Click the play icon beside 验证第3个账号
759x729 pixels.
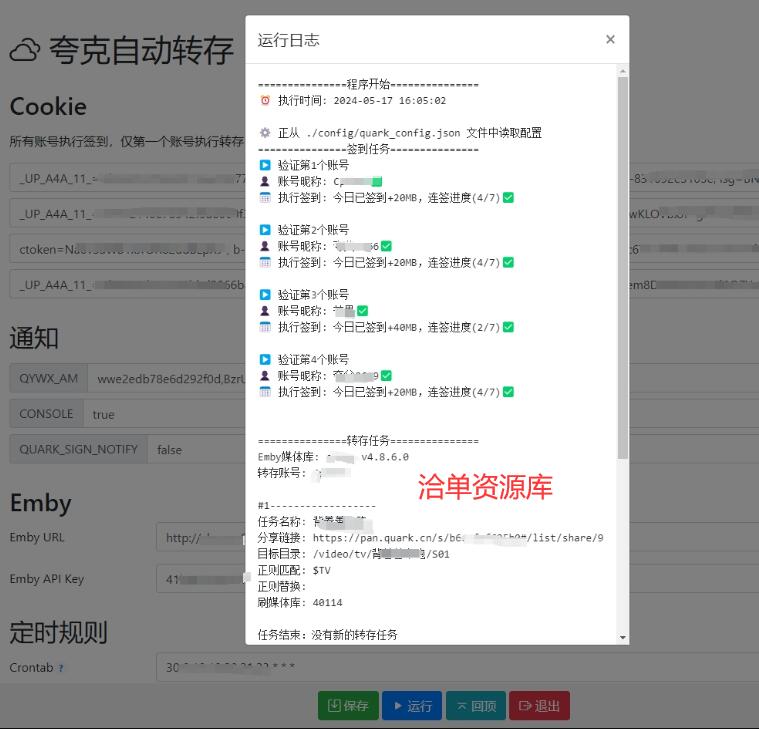click(x=265, y=294)
